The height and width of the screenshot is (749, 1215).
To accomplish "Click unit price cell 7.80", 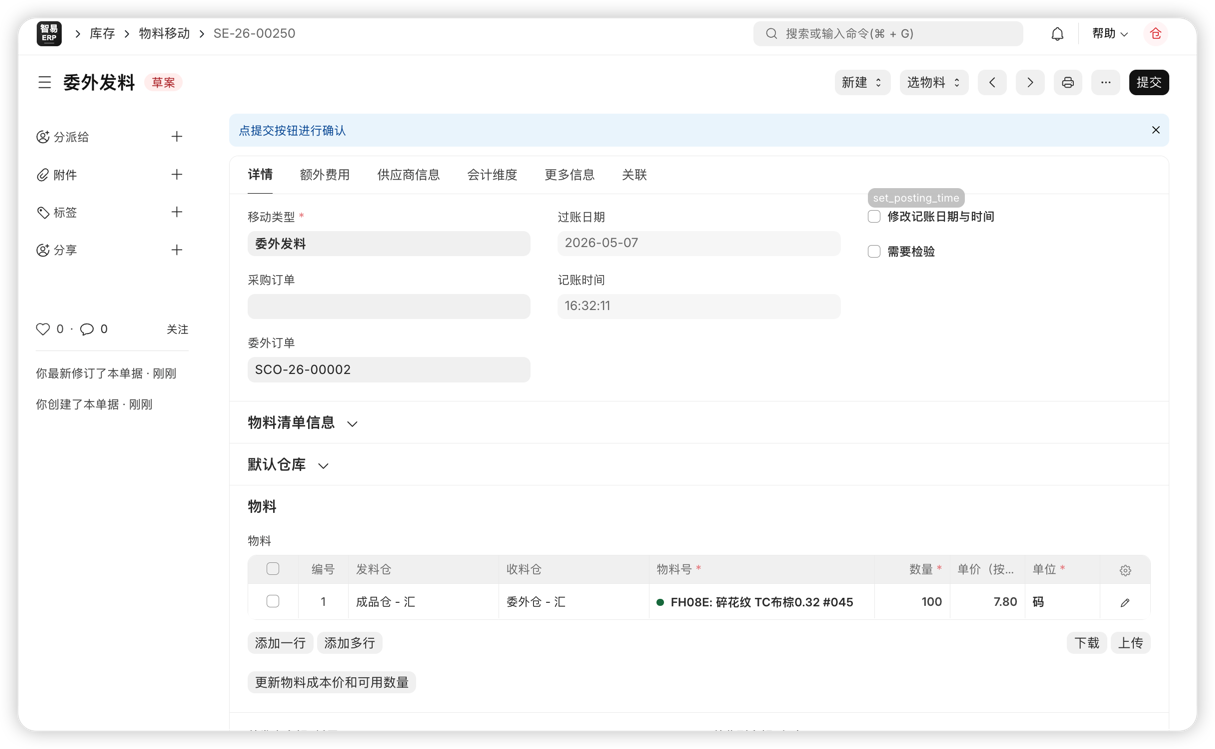I will [x=987, y=602].
